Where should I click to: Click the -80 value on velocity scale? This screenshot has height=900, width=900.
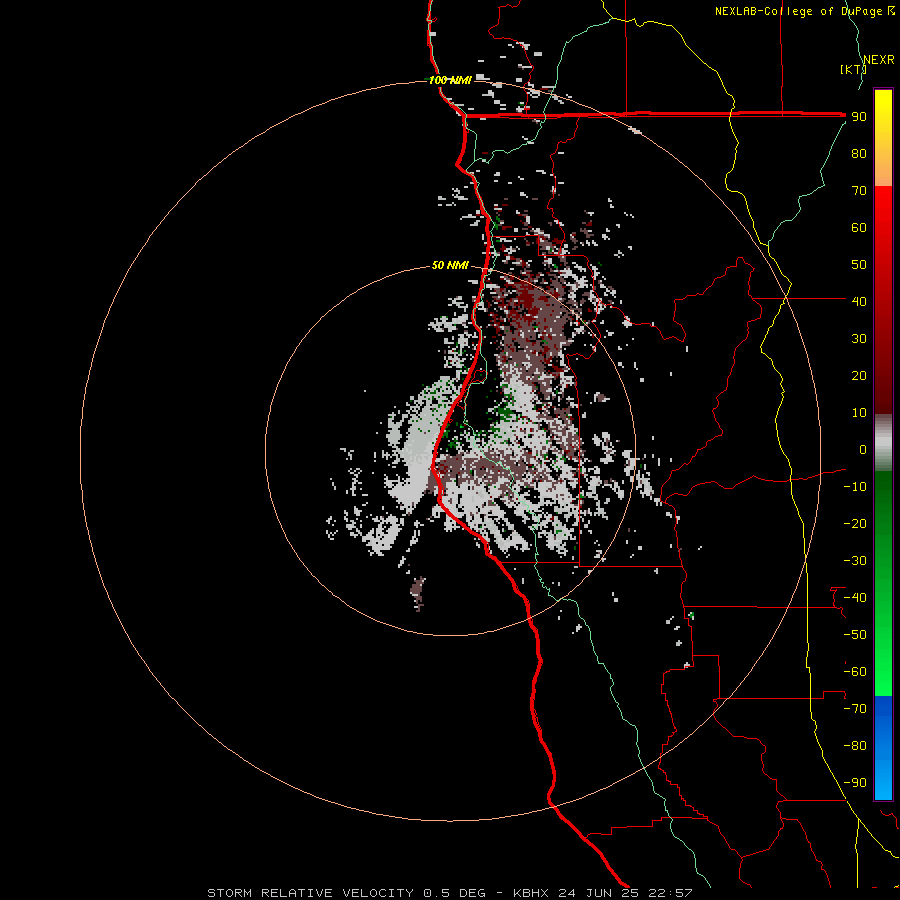tap(855, 746)
